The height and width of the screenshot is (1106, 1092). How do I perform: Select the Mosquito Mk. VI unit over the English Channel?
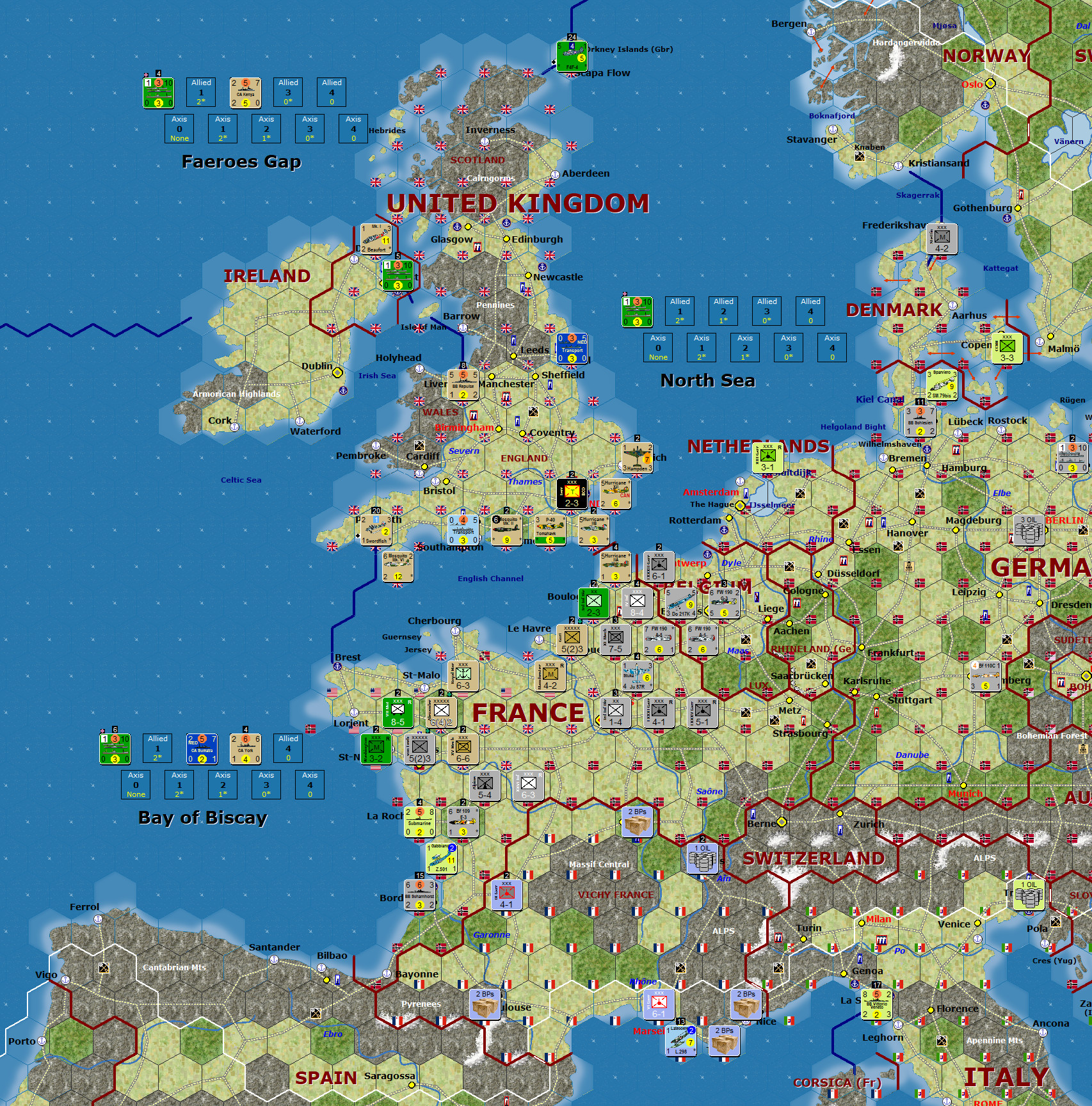398,566
